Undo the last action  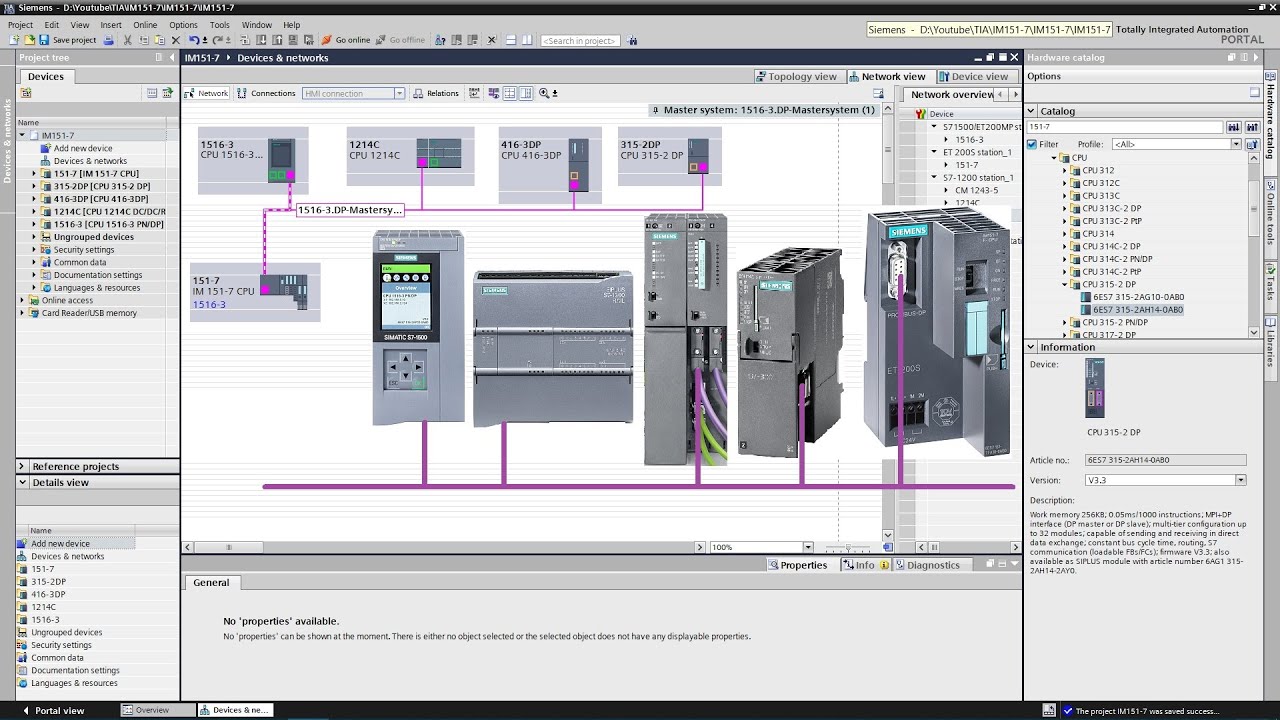coord(194,40)
